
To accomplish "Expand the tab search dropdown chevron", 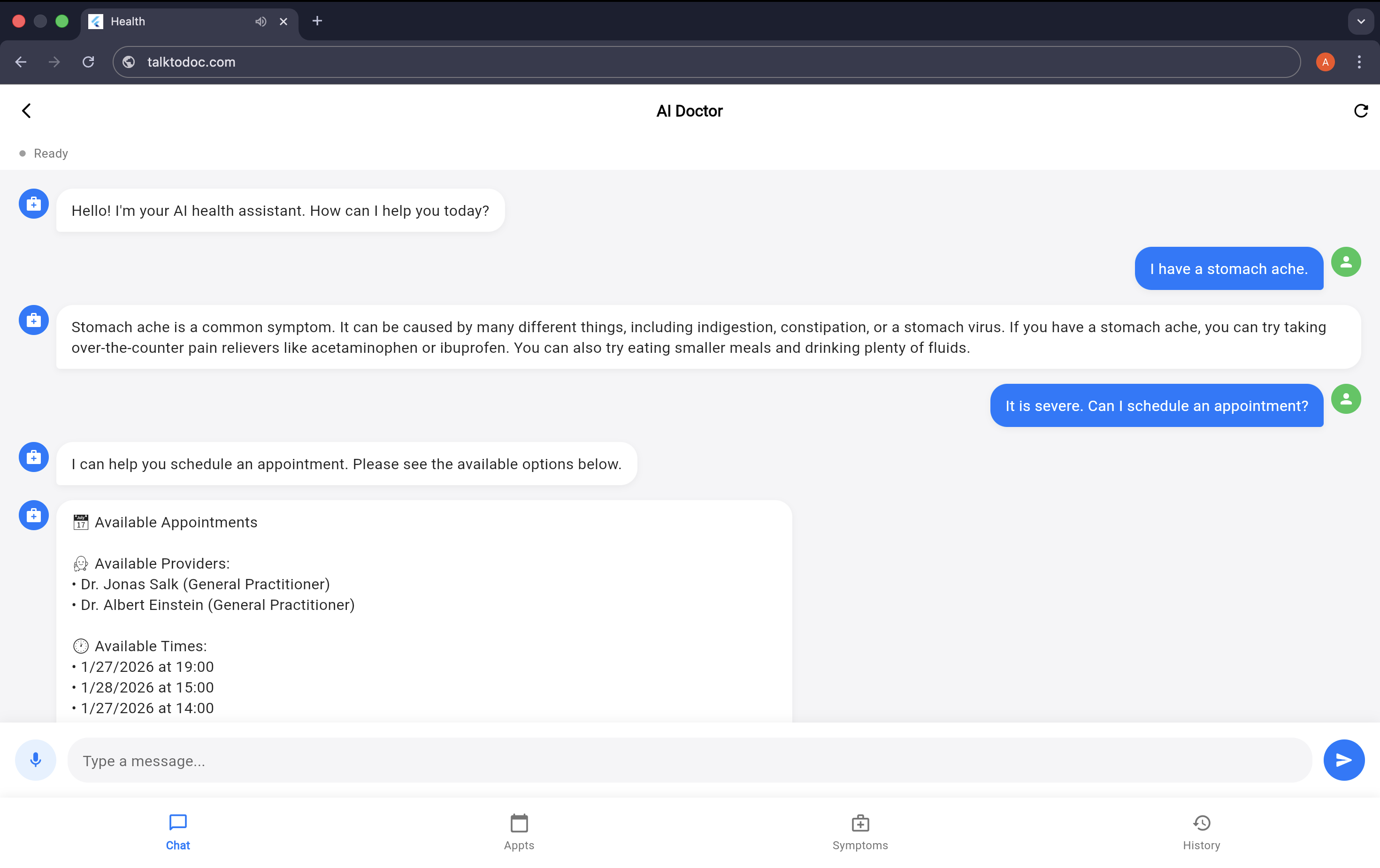I will 1360,21.
